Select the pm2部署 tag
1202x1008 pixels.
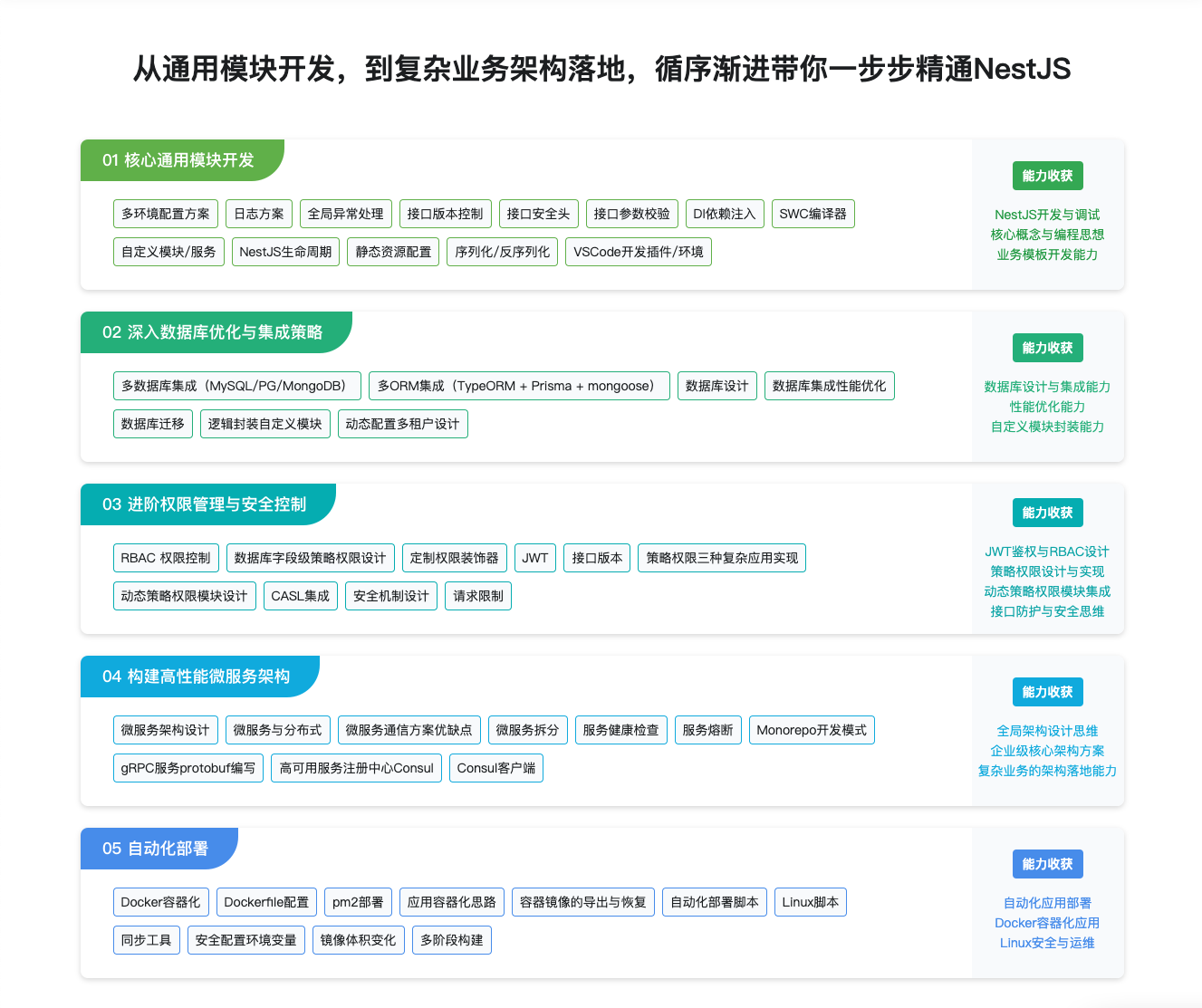click(x=358, y=902)
